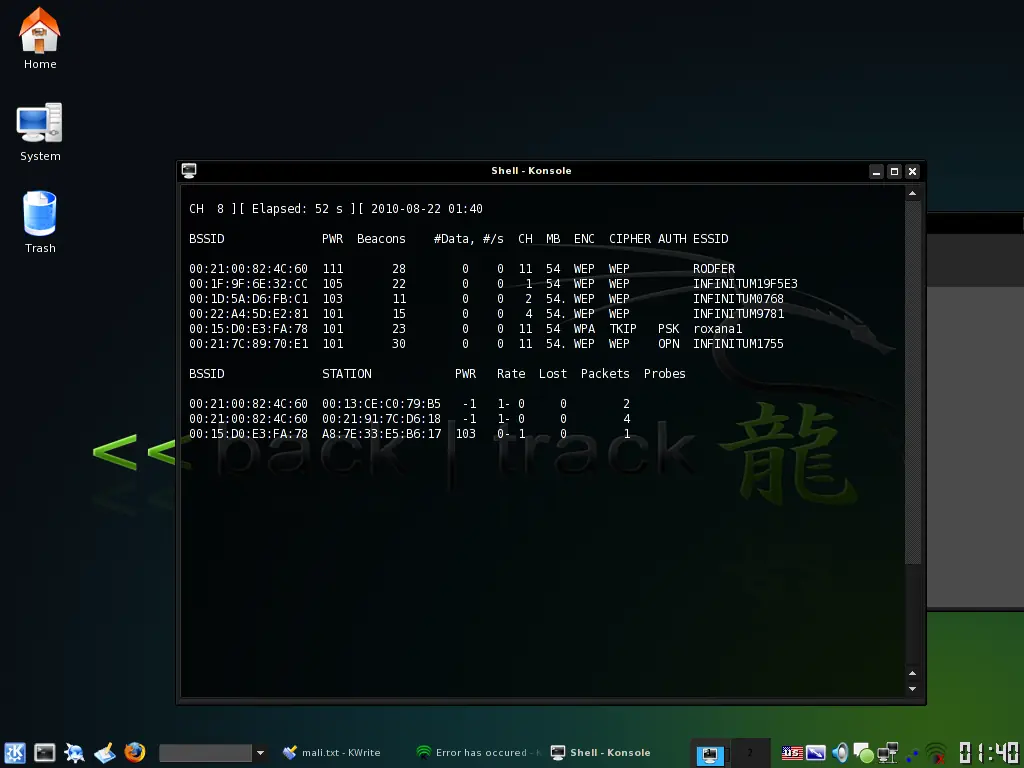Click the chat bubble tray icon with the green dot

click(863, 753)
